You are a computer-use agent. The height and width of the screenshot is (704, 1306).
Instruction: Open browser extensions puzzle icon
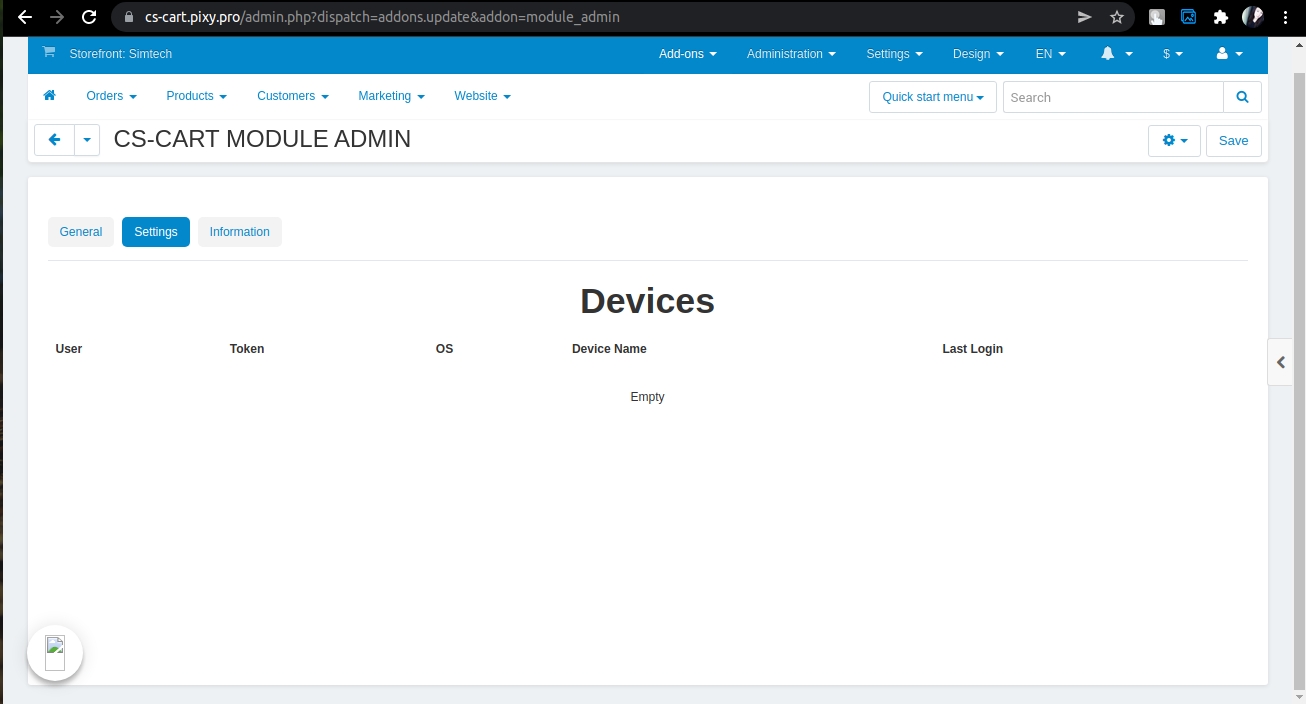click(1220, 17)
